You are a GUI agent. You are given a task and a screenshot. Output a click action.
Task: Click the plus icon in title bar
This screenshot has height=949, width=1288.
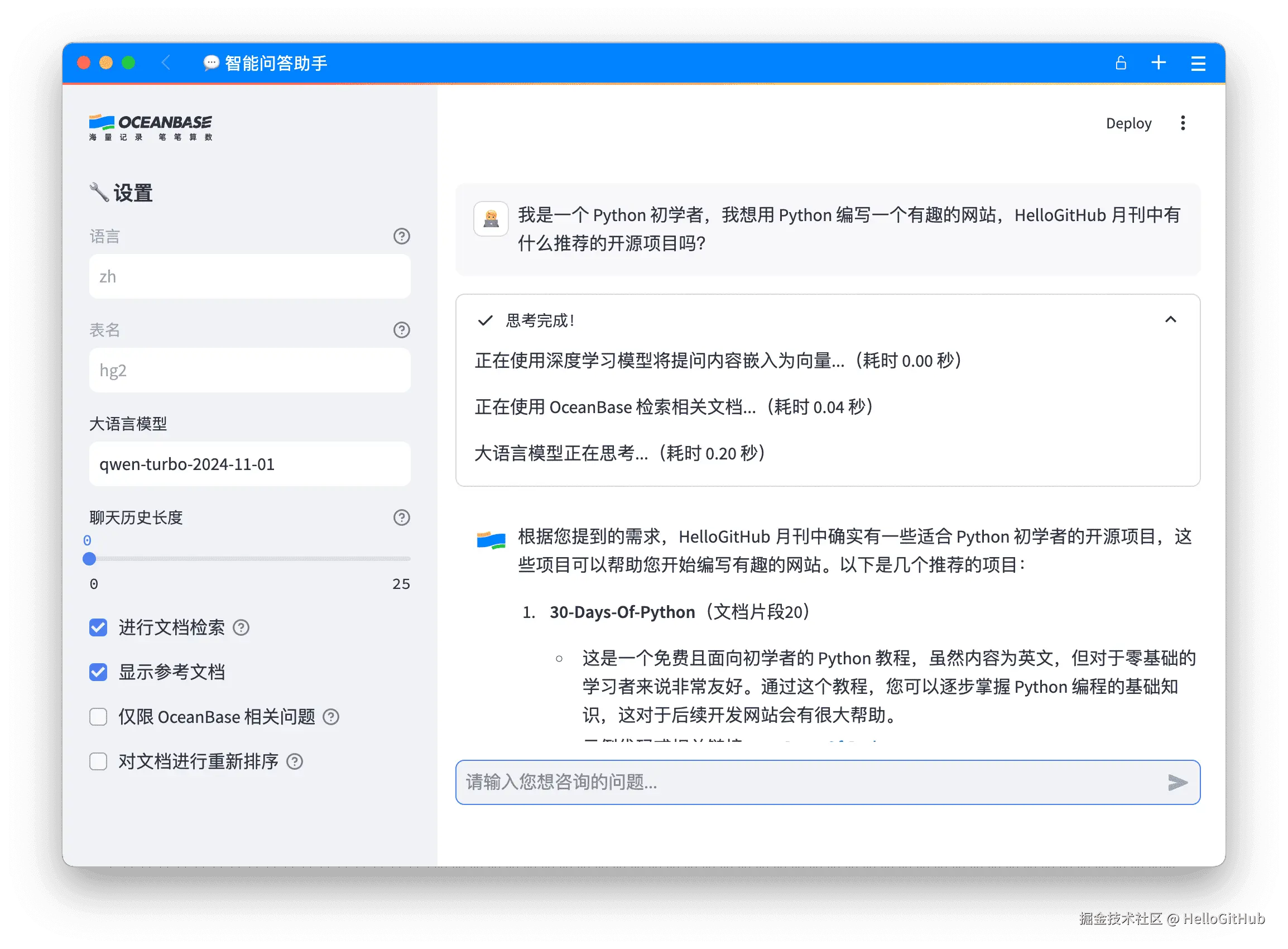click(1158, 63)
